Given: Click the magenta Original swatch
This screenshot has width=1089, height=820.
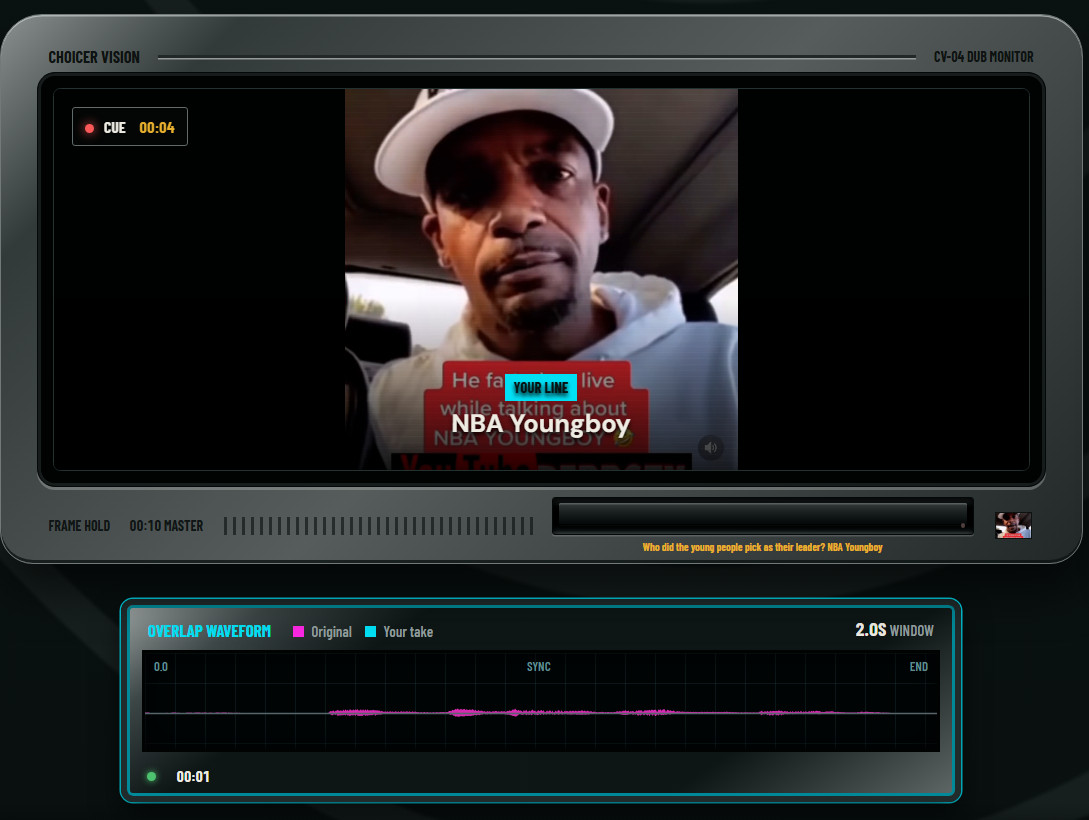Looking at the screenshot, I should click(299, 631).
